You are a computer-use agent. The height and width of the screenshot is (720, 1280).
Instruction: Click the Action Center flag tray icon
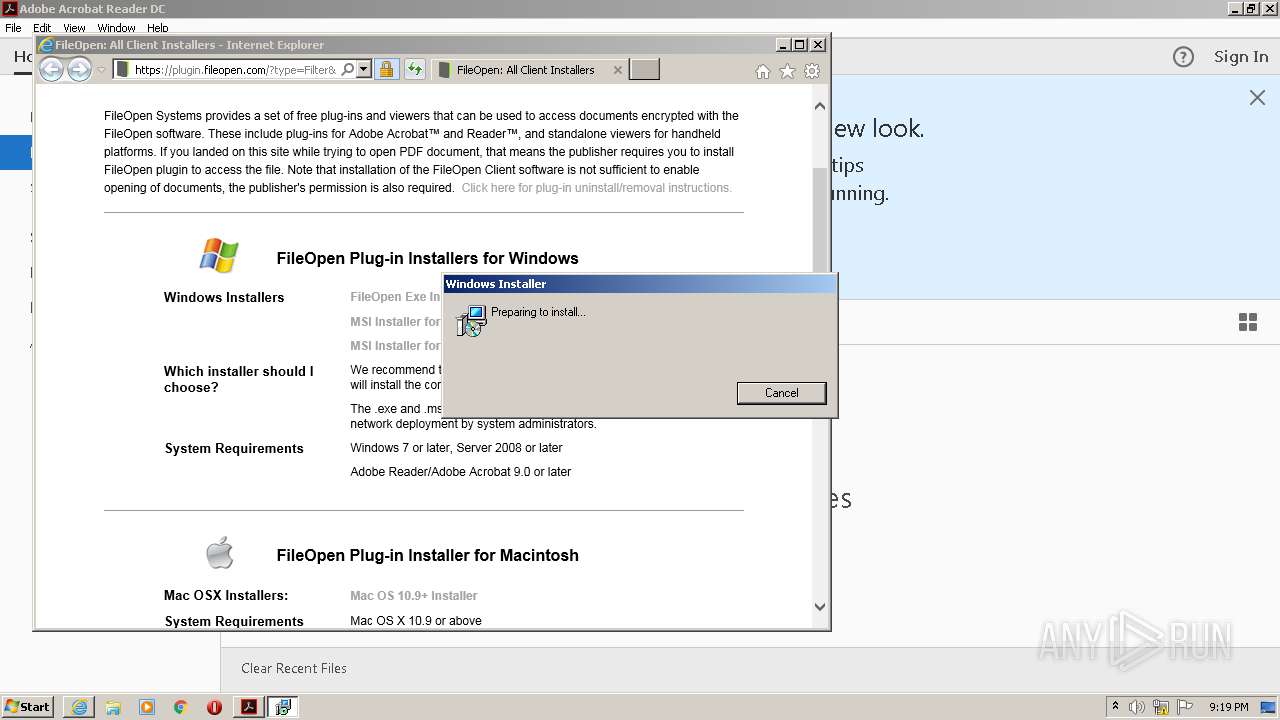click(x=1185, y=707)
